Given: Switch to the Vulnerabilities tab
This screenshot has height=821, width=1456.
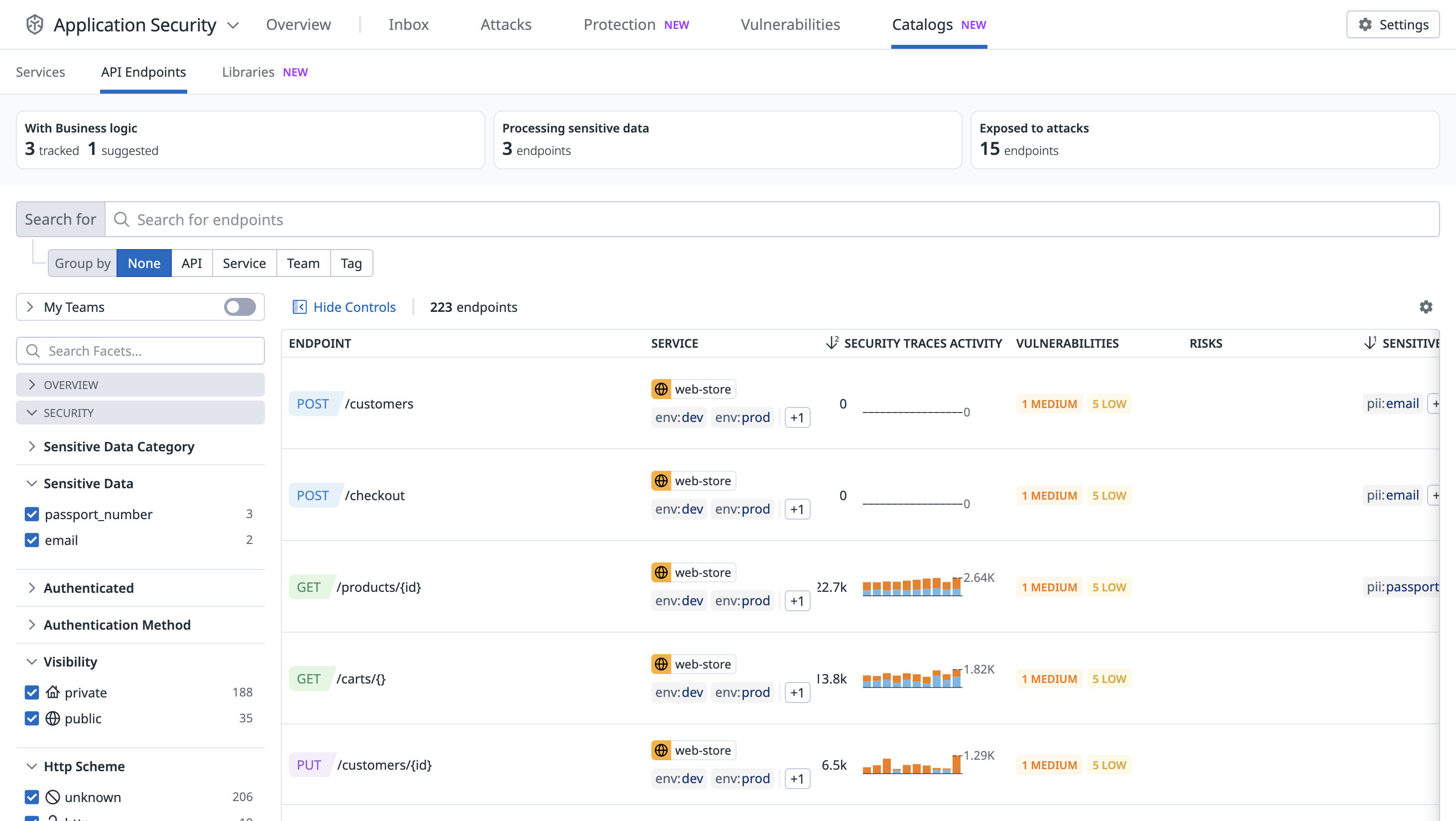Looking at the screenshot, I should (x=790, y=24).
